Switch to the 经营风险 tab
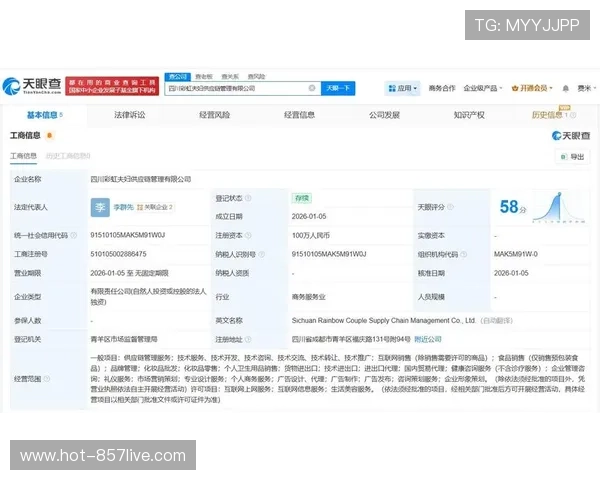The width and height of the screenshot is (600, 480). (214, 115)
